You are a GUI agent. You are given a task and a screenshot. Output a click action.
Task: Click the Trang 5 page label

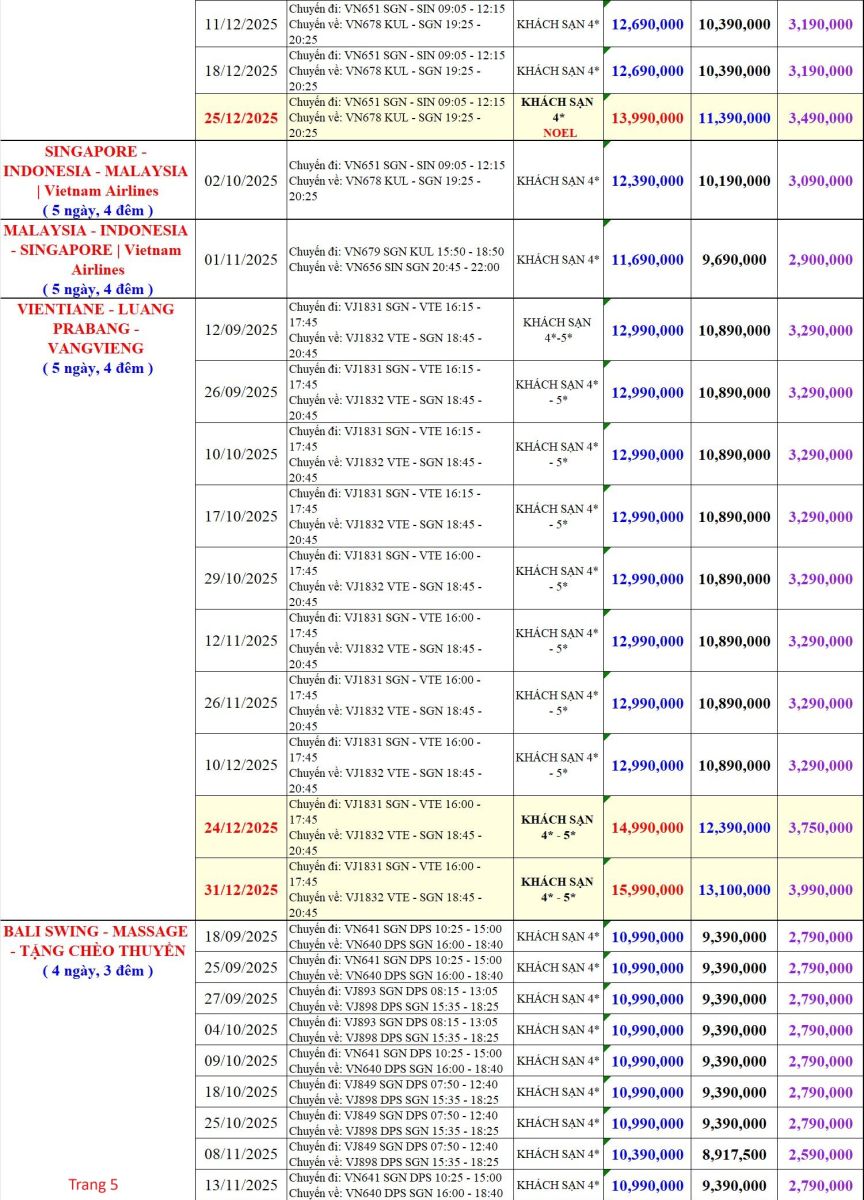(93, 1184)
